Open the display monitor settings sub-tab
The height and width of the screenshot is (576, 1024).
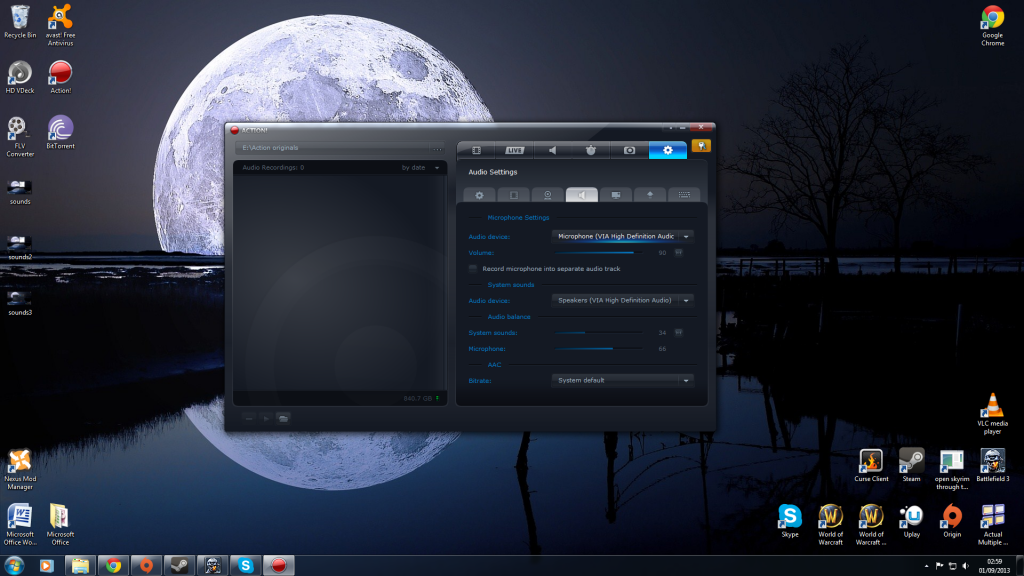616,195
